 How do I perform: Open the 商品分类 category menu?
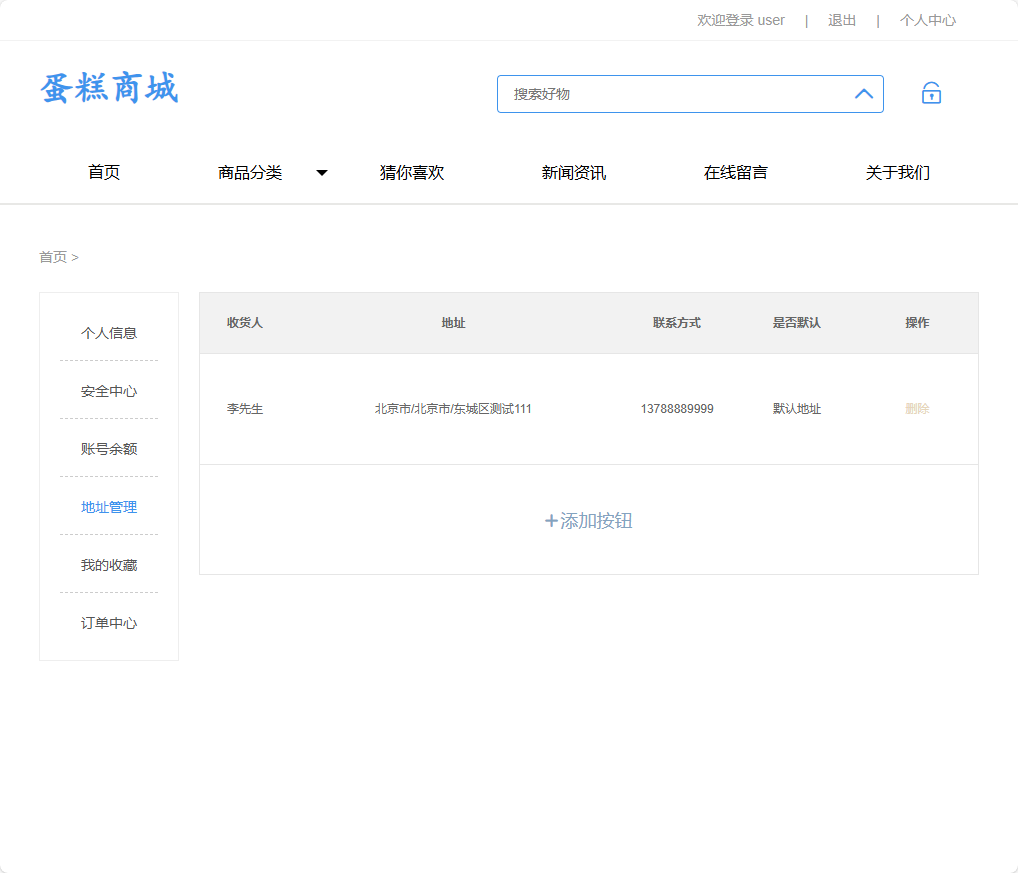pyautogui.click(x=247, y=172)
